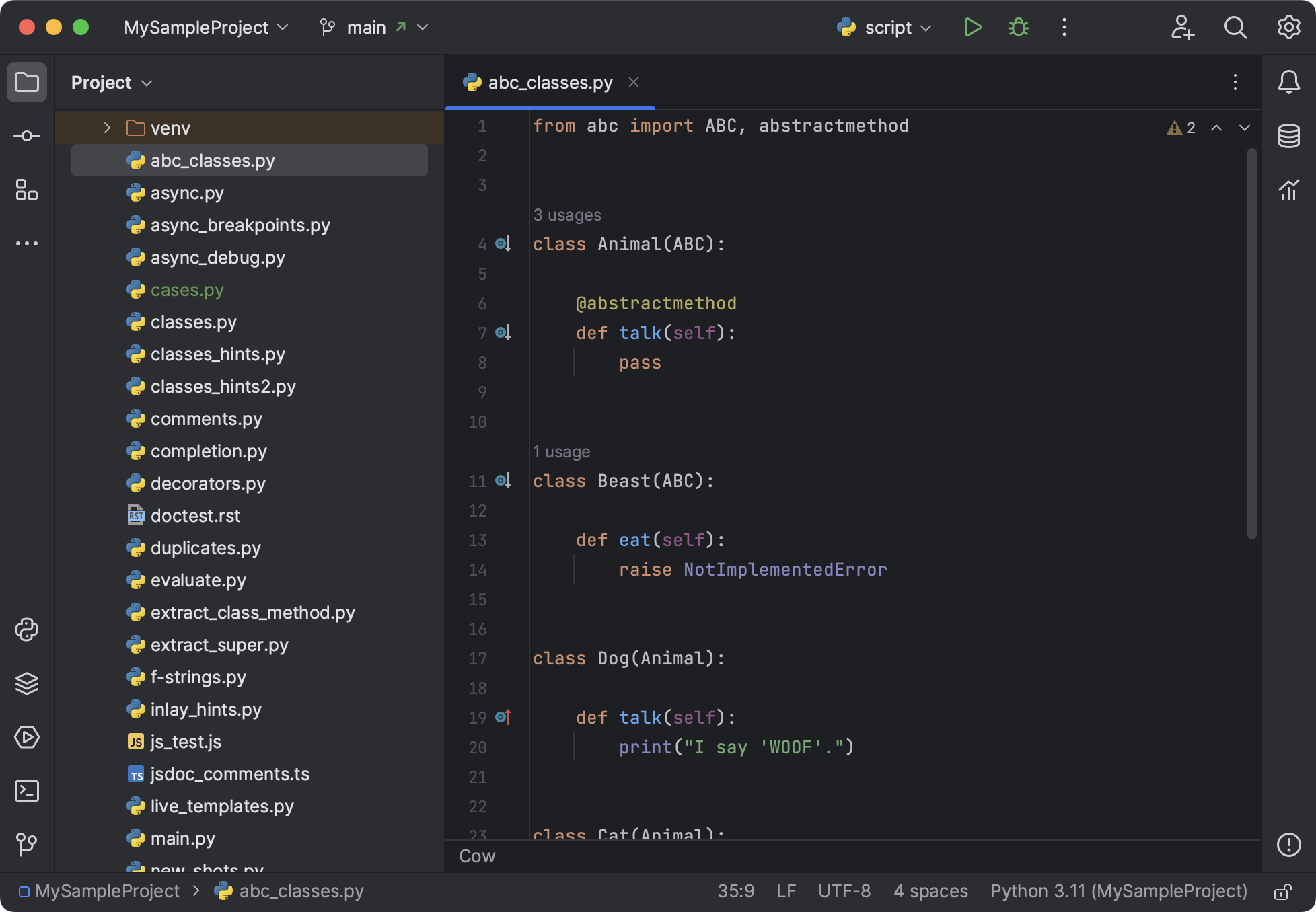Start debugging the script
The width and height of the screenshot is (1316, 912).
(x=1017, y=27)
